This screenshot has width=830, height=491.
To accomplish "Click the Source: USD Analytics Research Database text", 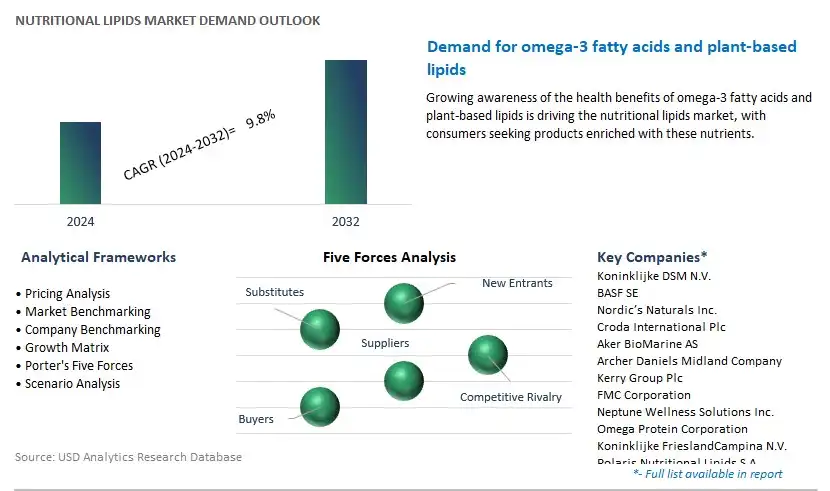I will click(x=128, y=457).
